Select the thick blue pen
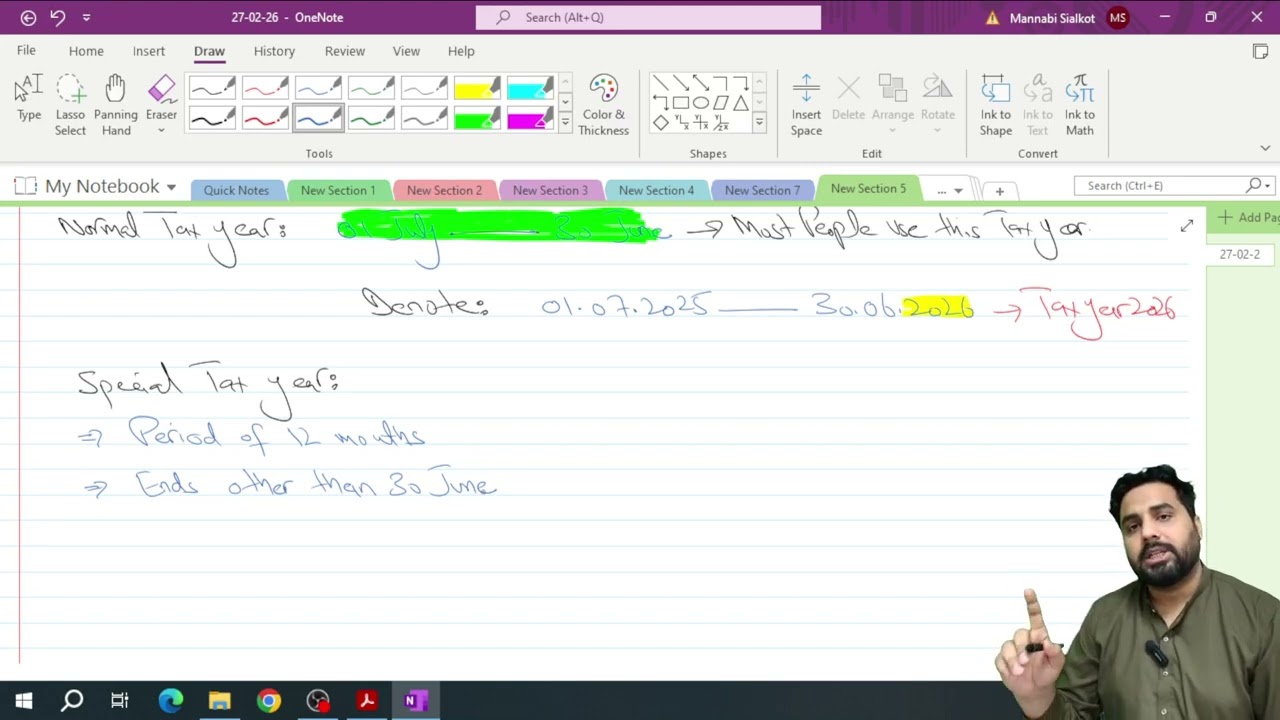 click(318, 118)
